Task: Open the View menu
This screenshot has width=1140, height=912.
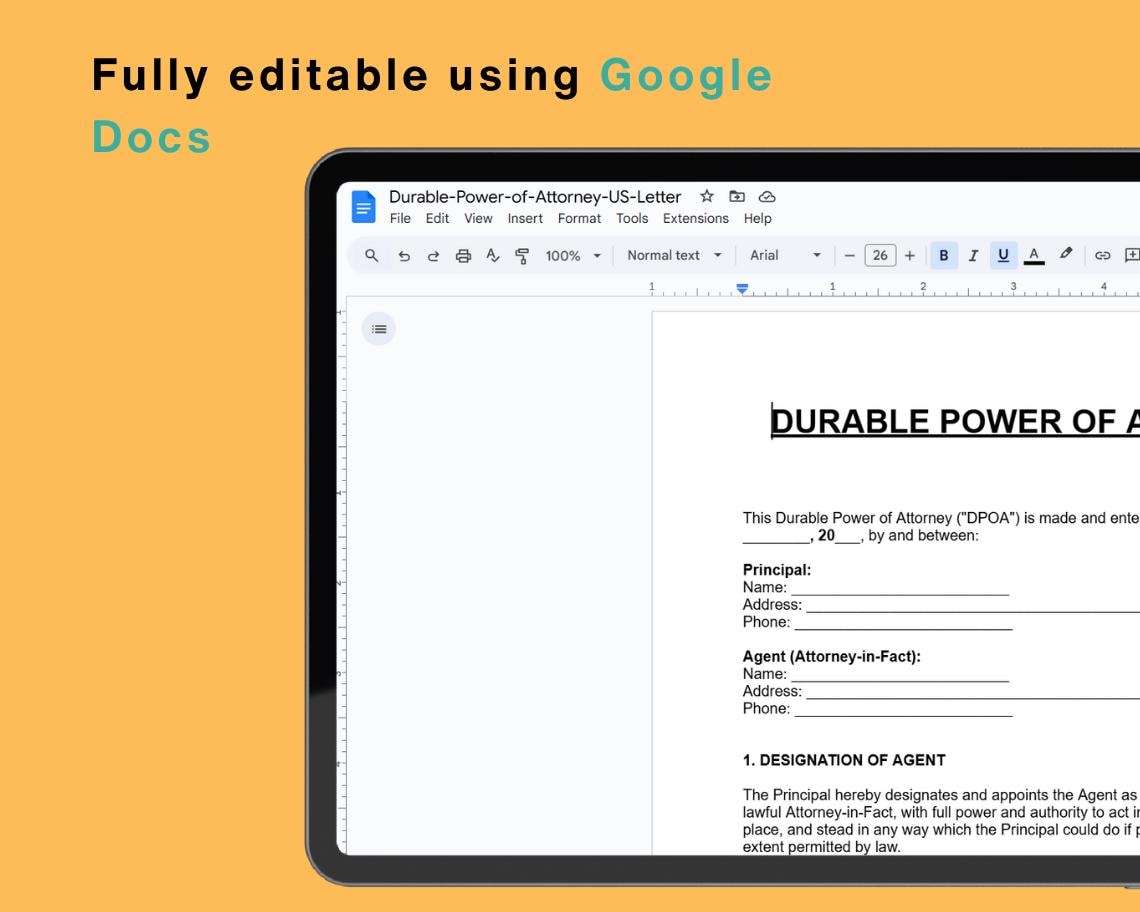Action: [478, 218]
